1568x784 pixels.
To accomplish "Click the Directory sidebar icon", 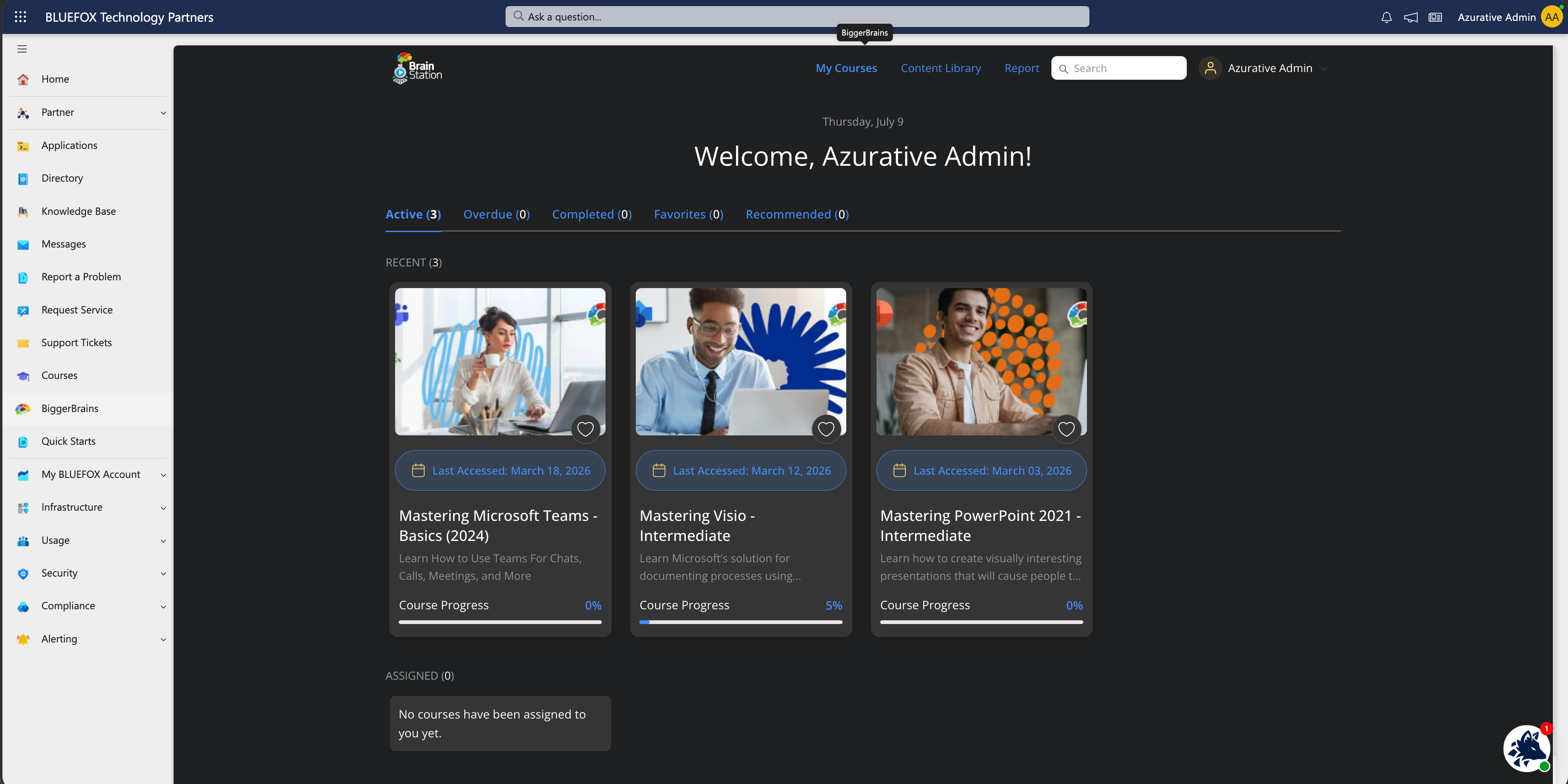I will point(23,179).
